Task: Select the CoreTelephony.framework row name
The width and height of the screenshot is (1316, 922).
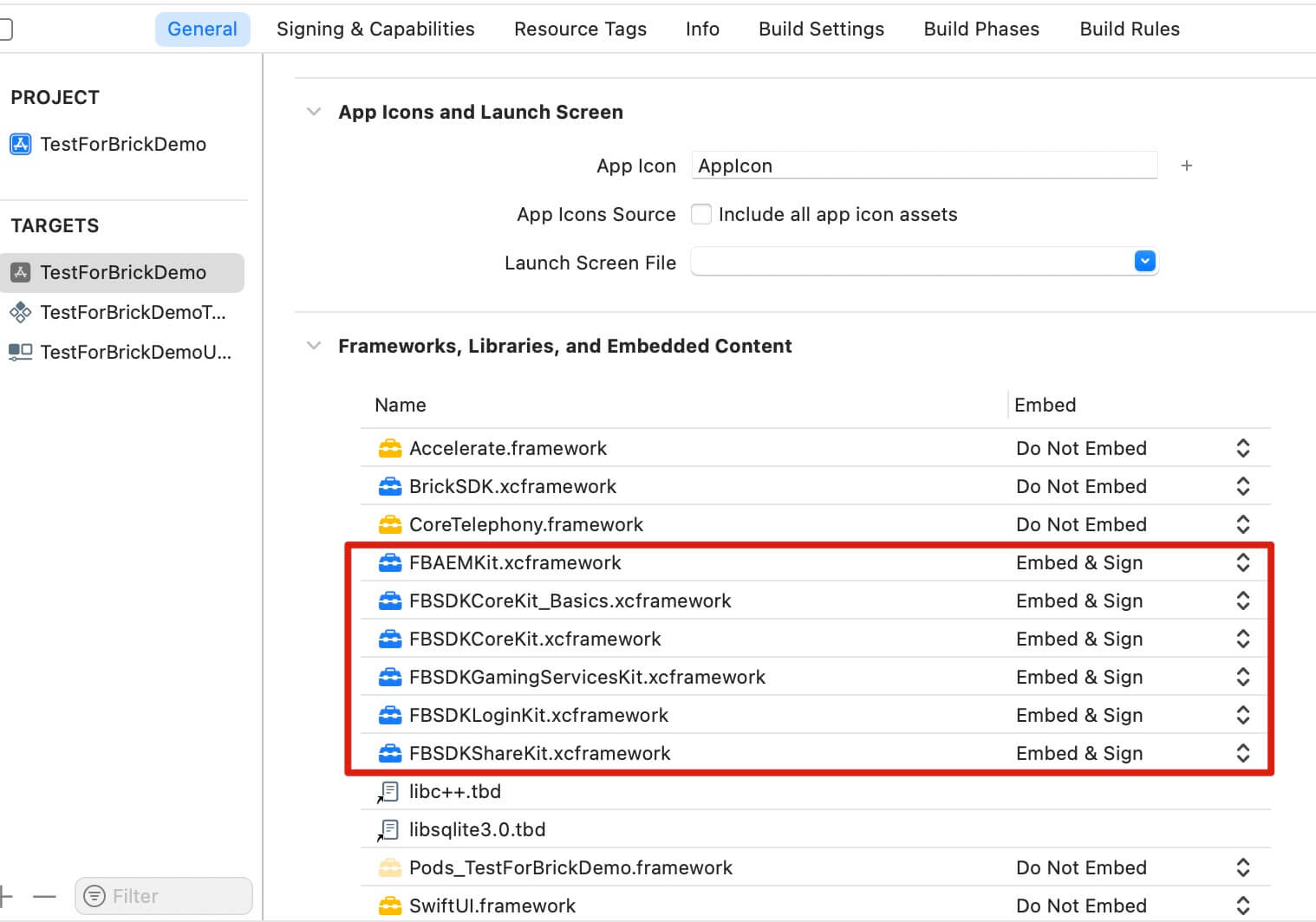Action: (x=526, y=524)
